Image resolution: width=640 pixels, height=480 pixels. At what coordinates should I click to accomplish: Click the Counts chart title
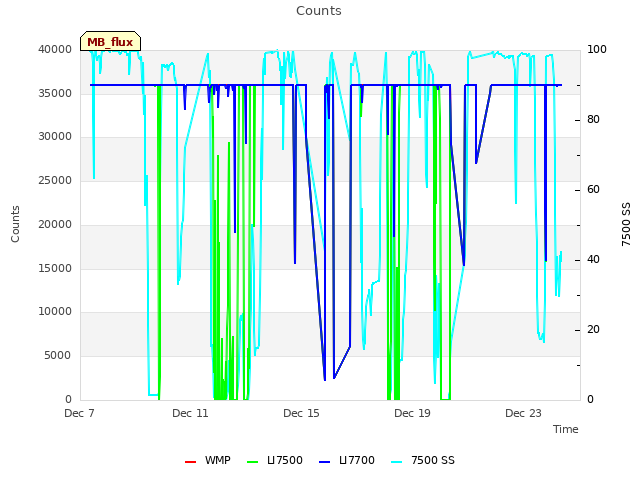pos(319,11)
